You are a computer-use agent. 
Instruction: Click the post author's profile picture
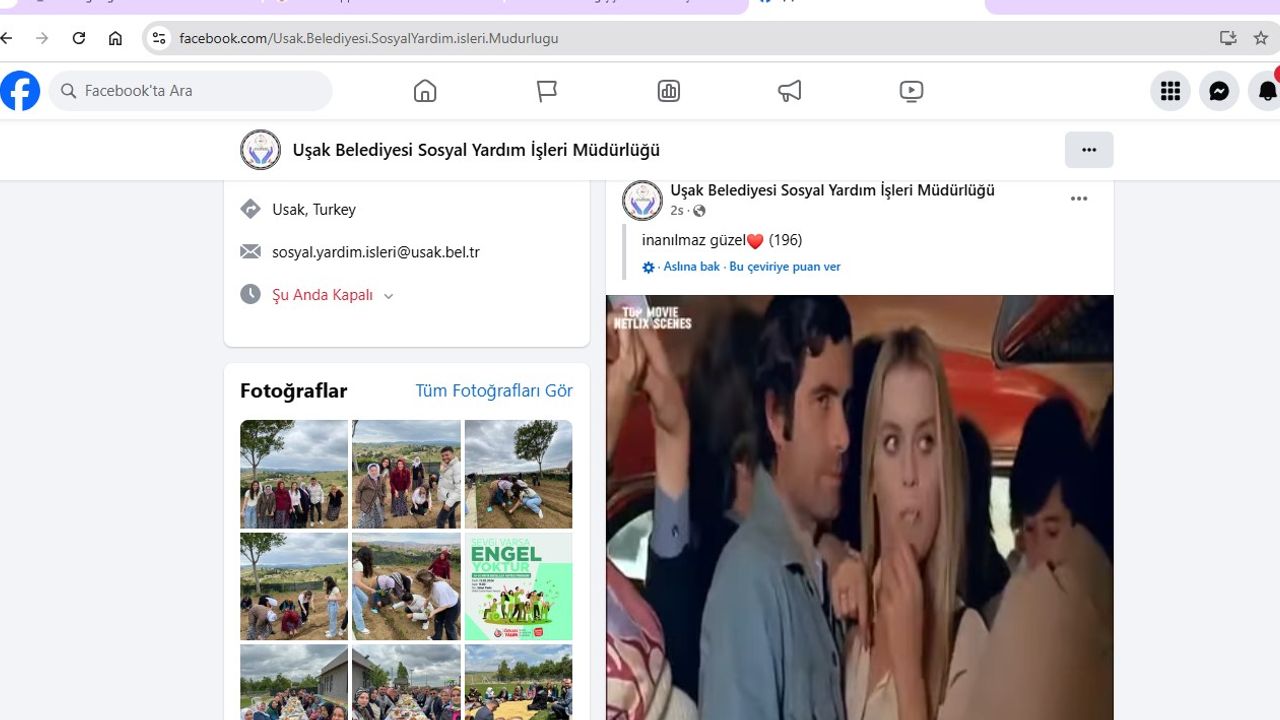click(642, 200)
